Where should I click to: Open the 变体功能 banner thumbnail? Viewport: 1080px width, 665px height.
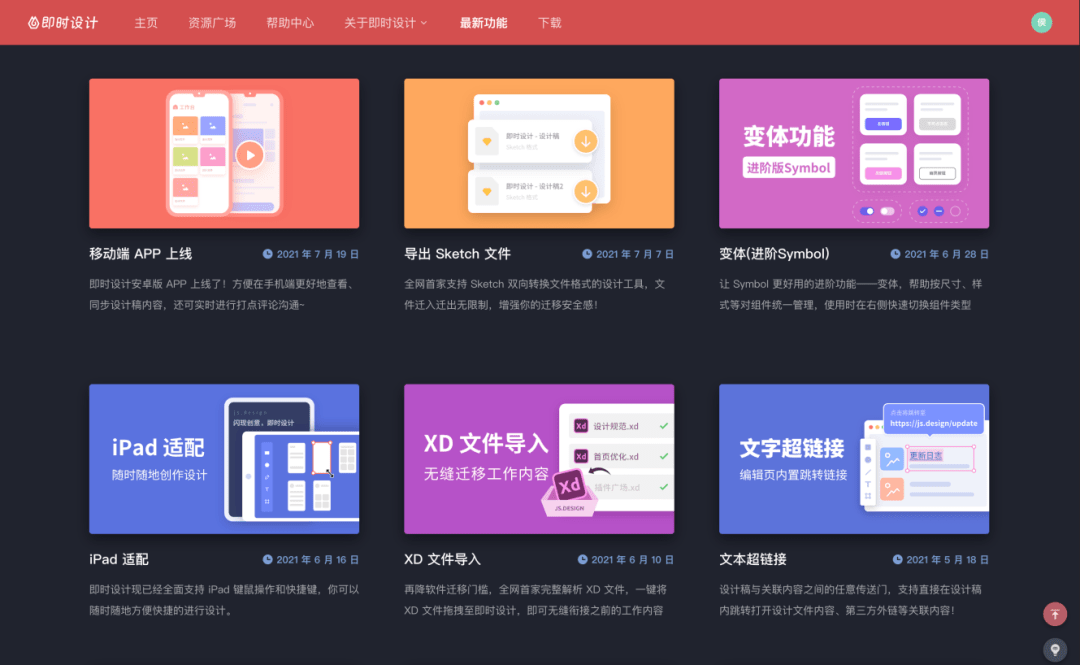[x=854, y=153]
